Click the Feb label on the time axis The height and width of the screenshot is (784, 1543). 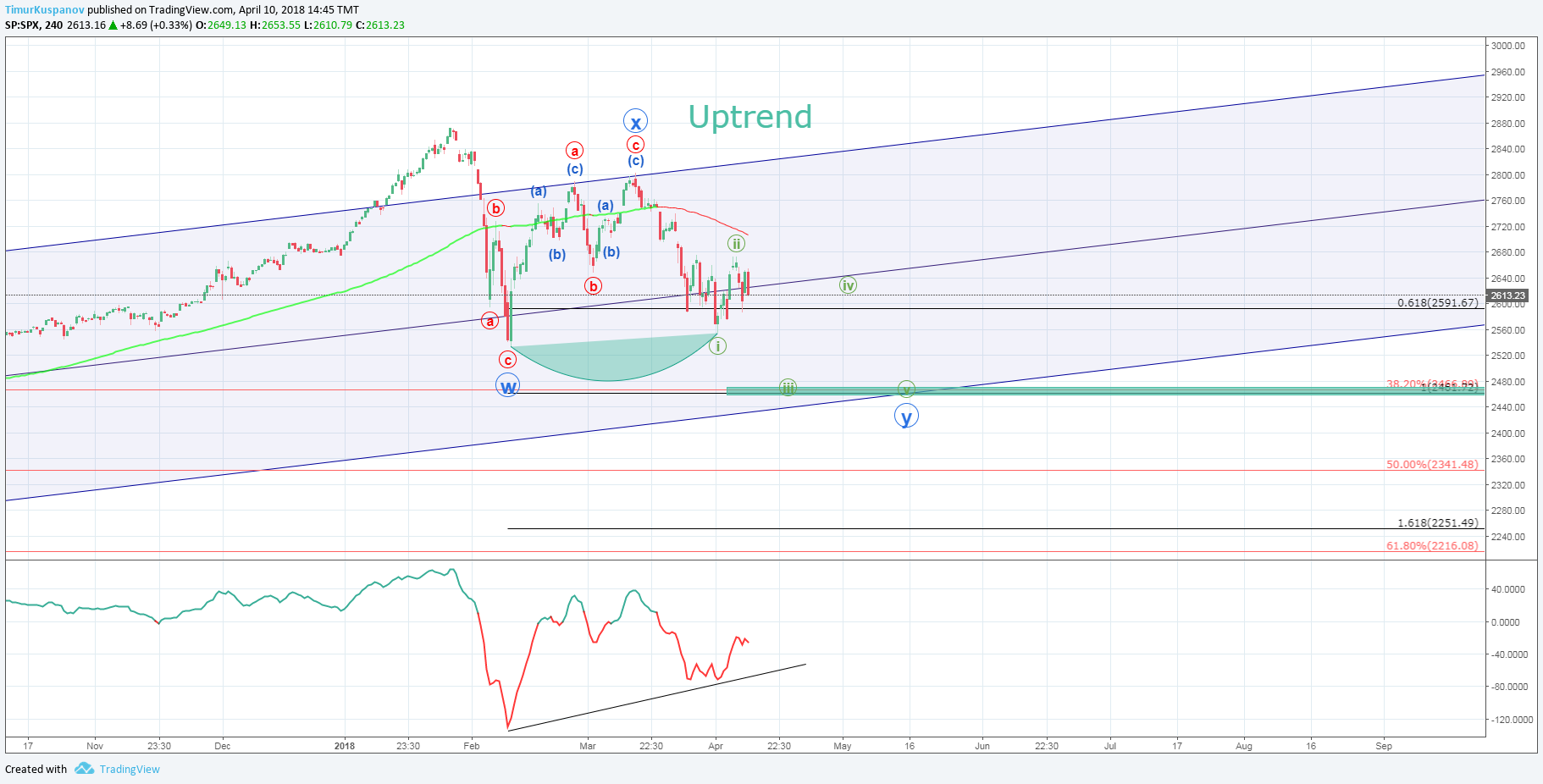(x=472, y=746)
